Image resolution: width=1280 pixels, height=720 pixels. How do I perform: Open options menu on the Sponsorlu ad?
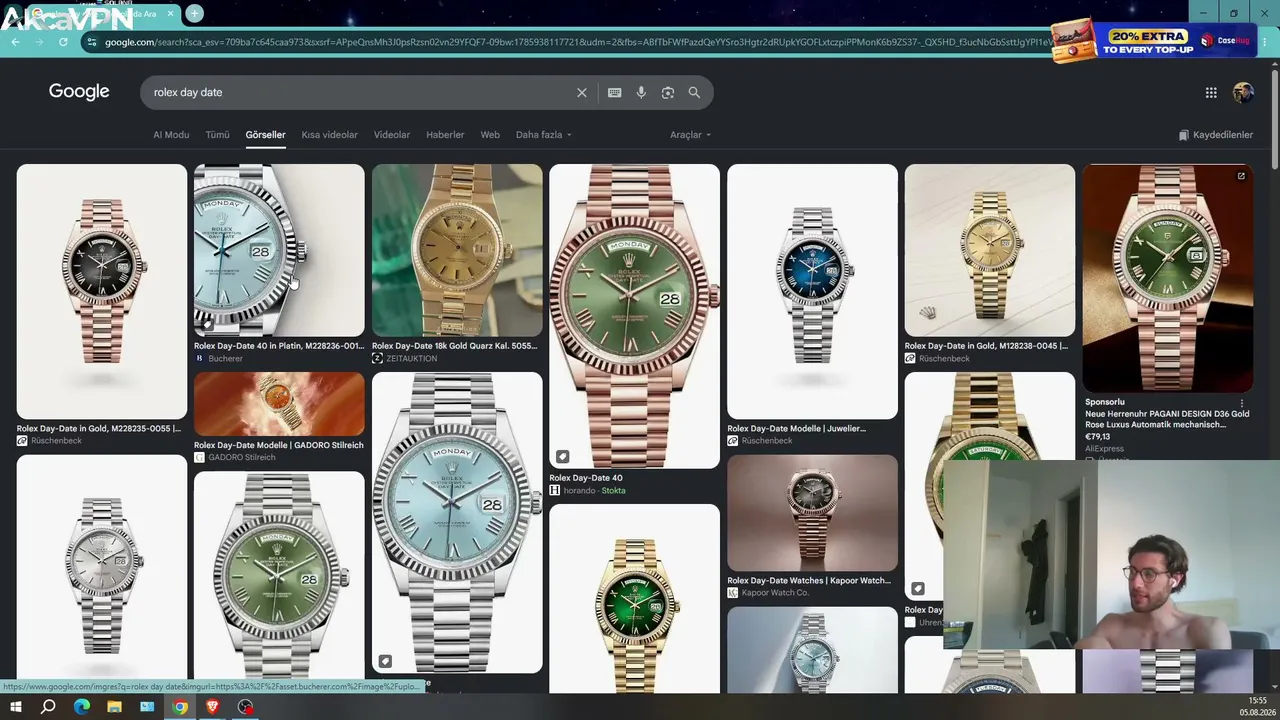[x=1242, y=403]
